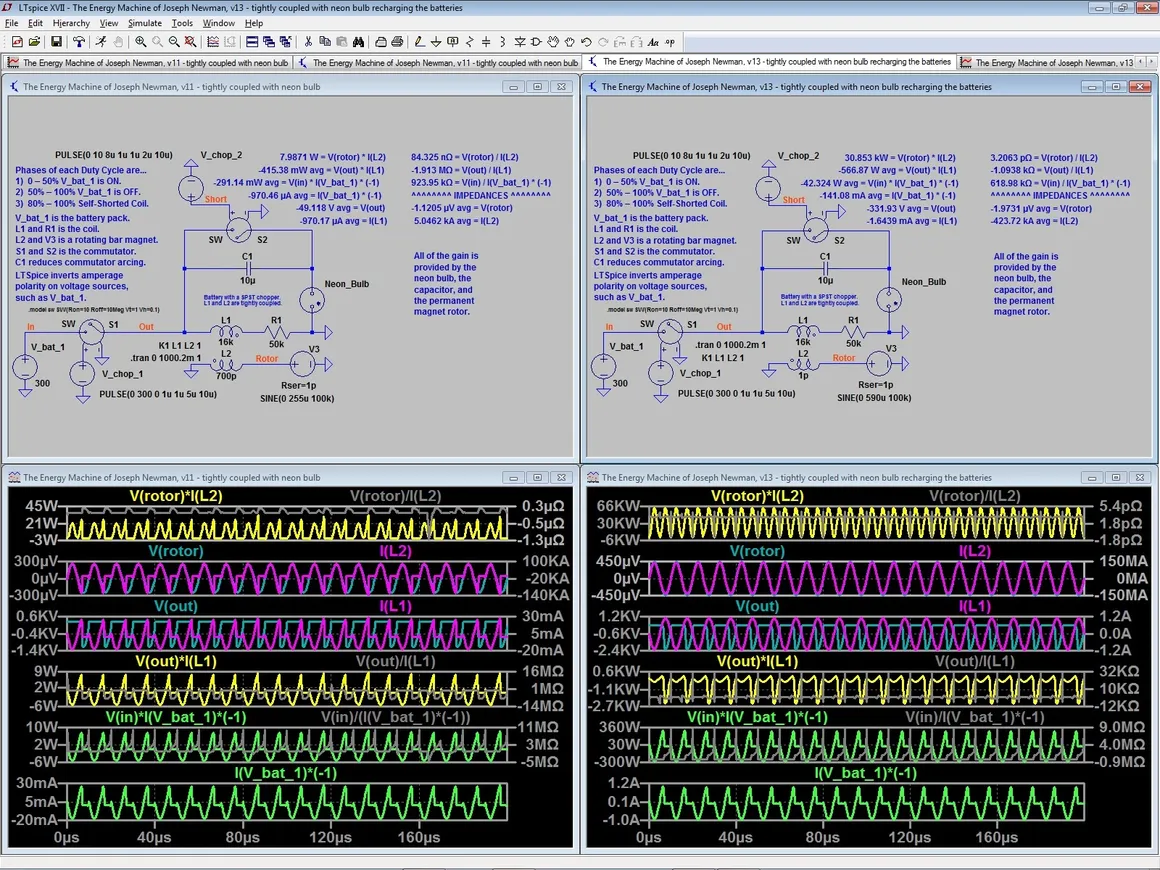
Task: Click the V(rotor)*I(L2) trace label in v11 plot
Action: (x=175, y=497)
